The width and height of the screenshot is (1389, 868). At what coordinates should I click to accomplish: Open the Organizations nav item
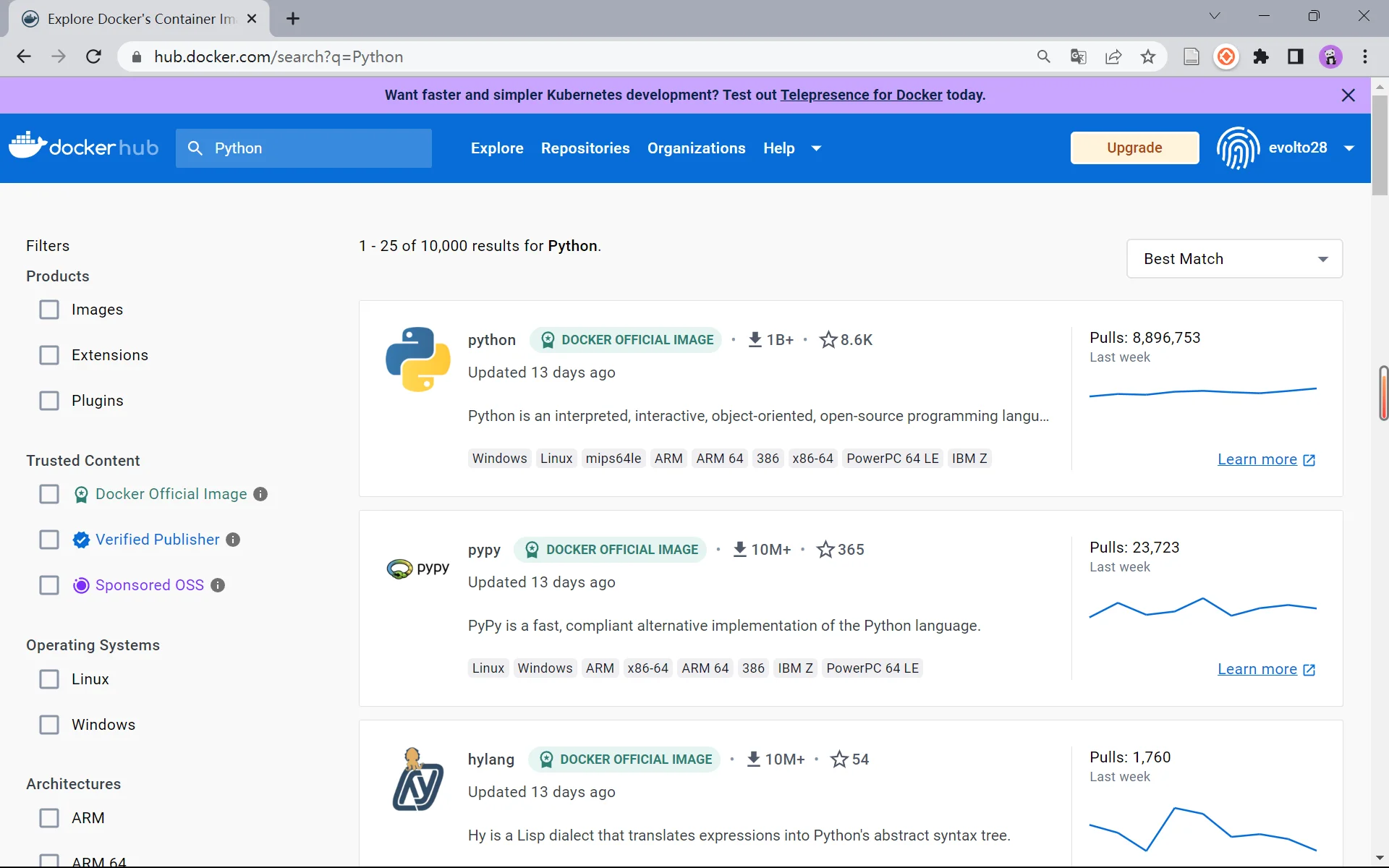coord(696,148)
